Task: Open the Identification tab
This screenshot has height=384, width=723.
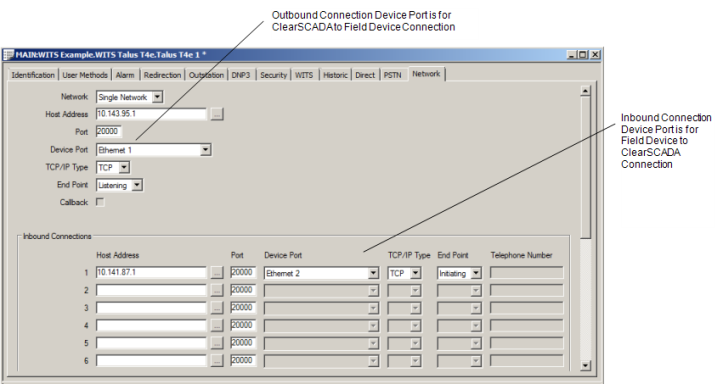Action: [33, 75]
